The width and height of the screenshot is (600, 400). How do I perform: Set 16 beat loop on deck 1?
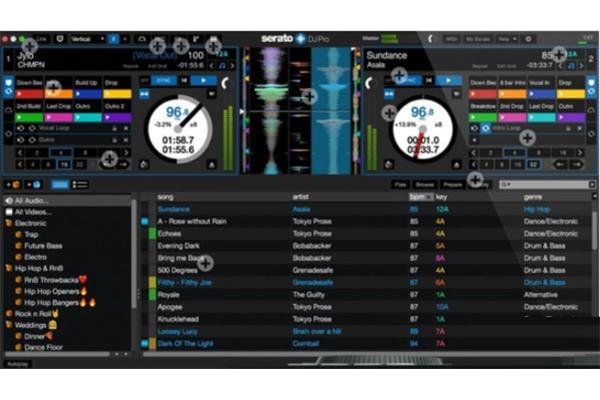(x=64, y=165)
